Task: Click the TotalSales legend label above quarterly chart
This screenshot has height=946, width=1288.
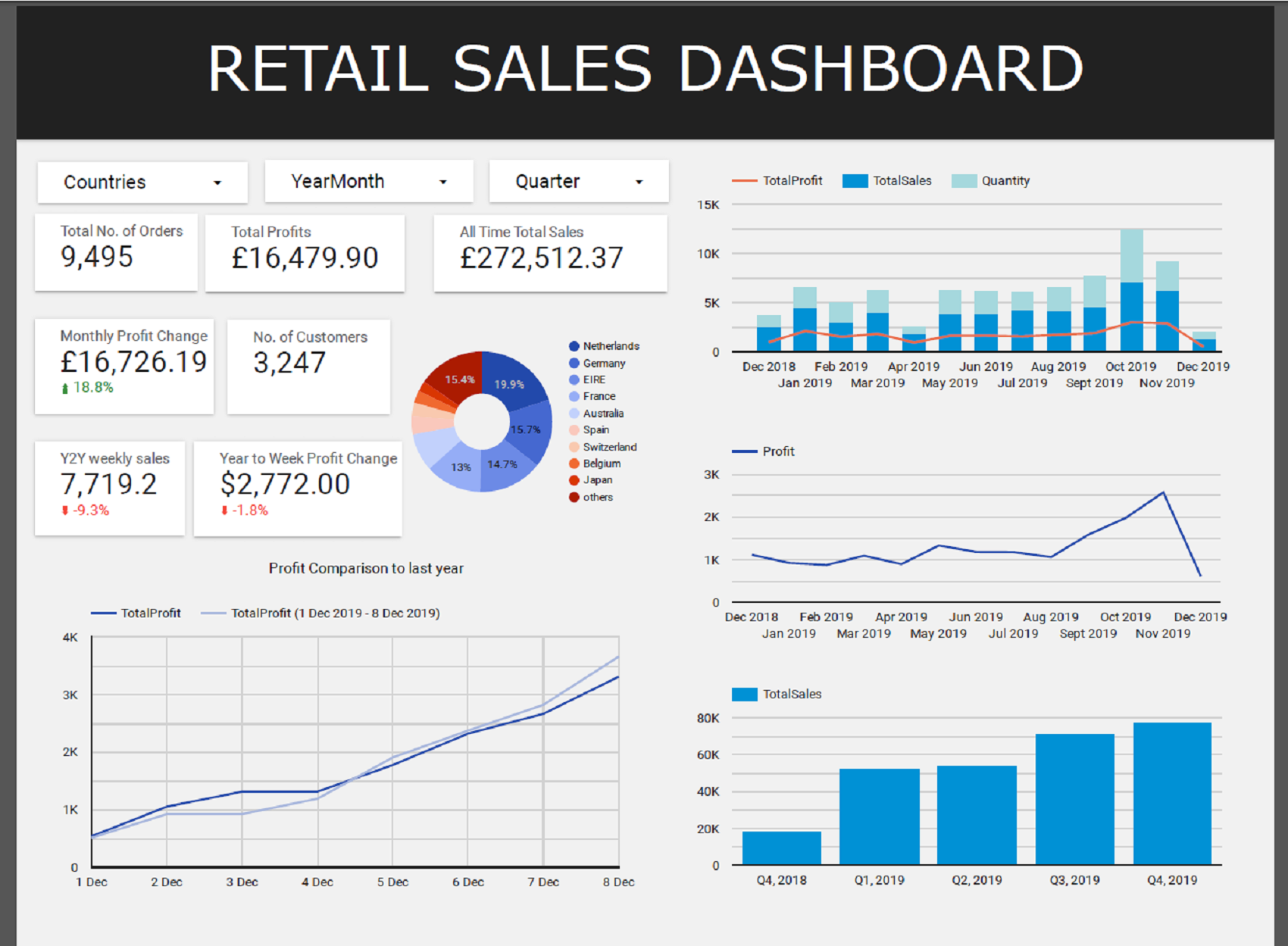Action: click(x=792, y=693)
